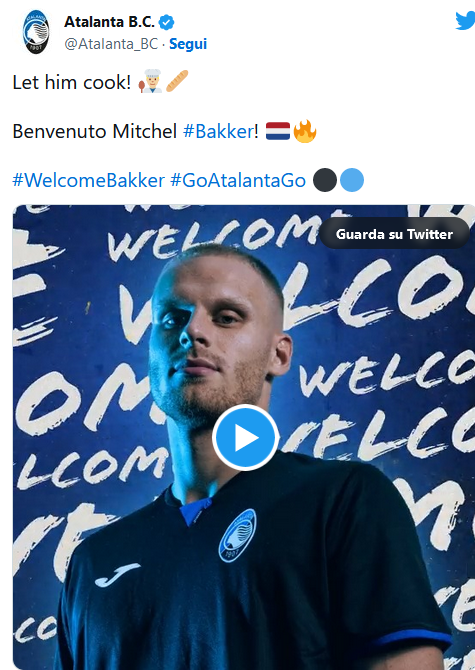Open the #GoAtalantaGo hashtag
This screenshot has height=670, width=475.
[x=238, y=180]
